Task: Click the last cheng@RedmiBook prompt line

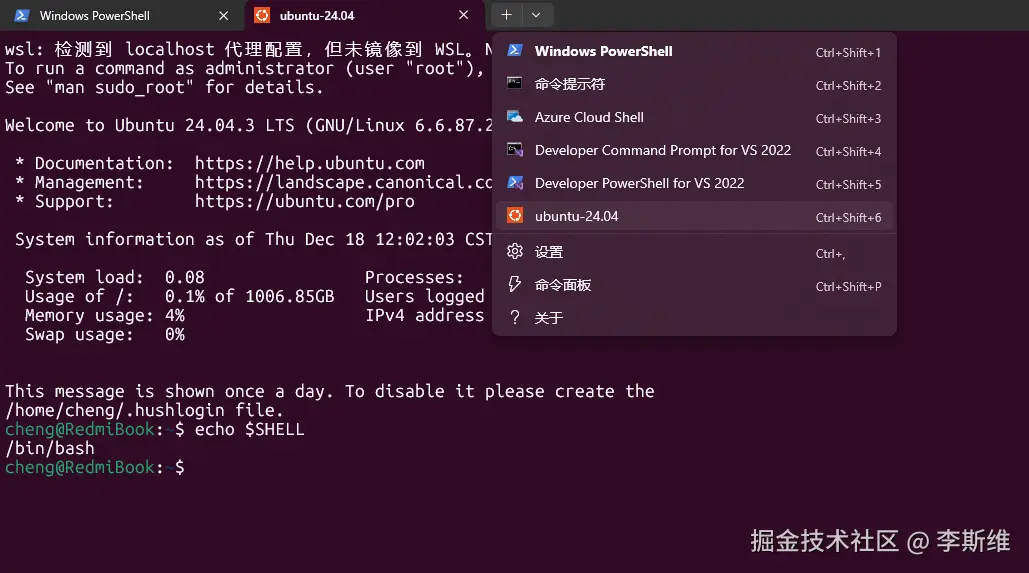Action: click(95, 467)
